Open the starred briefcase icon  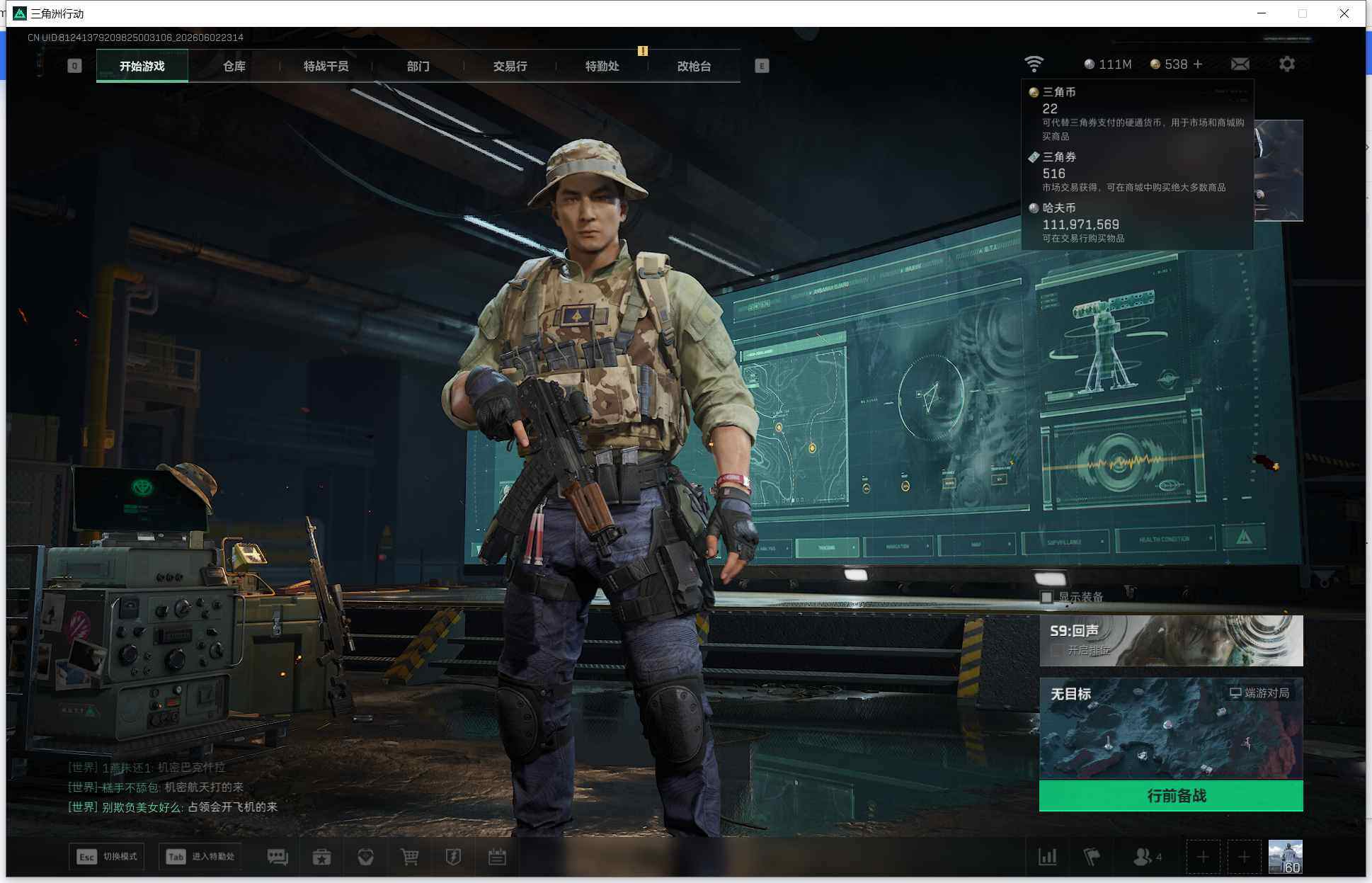coord(321,857)
